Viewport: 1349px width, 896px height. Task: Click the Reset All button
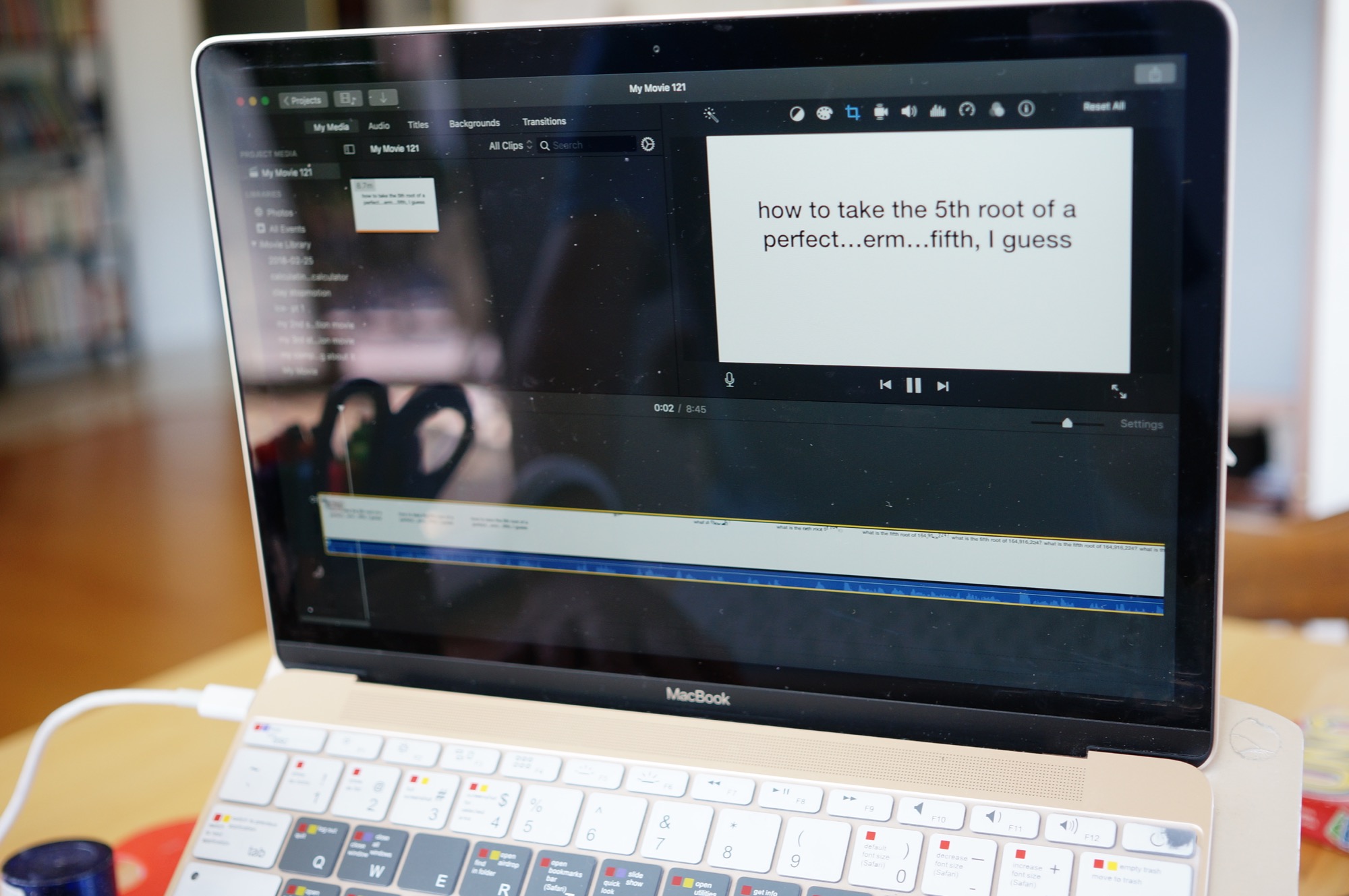(1103, 106)
